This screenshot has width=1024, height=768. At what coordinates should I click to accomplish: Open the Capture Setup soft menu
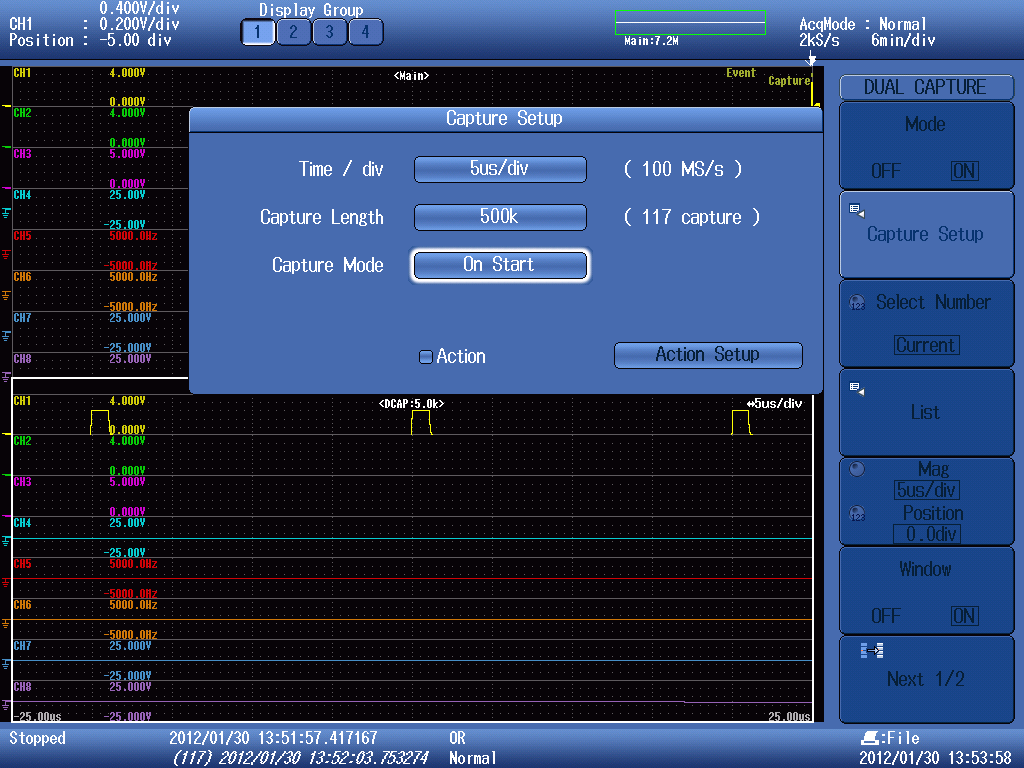(925, 235)
